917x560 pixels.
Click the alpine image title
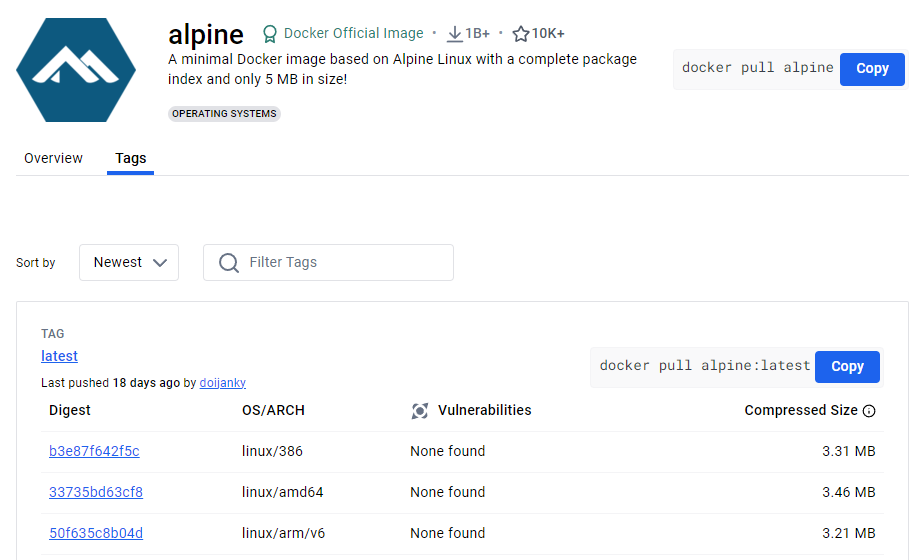[206, 35]
